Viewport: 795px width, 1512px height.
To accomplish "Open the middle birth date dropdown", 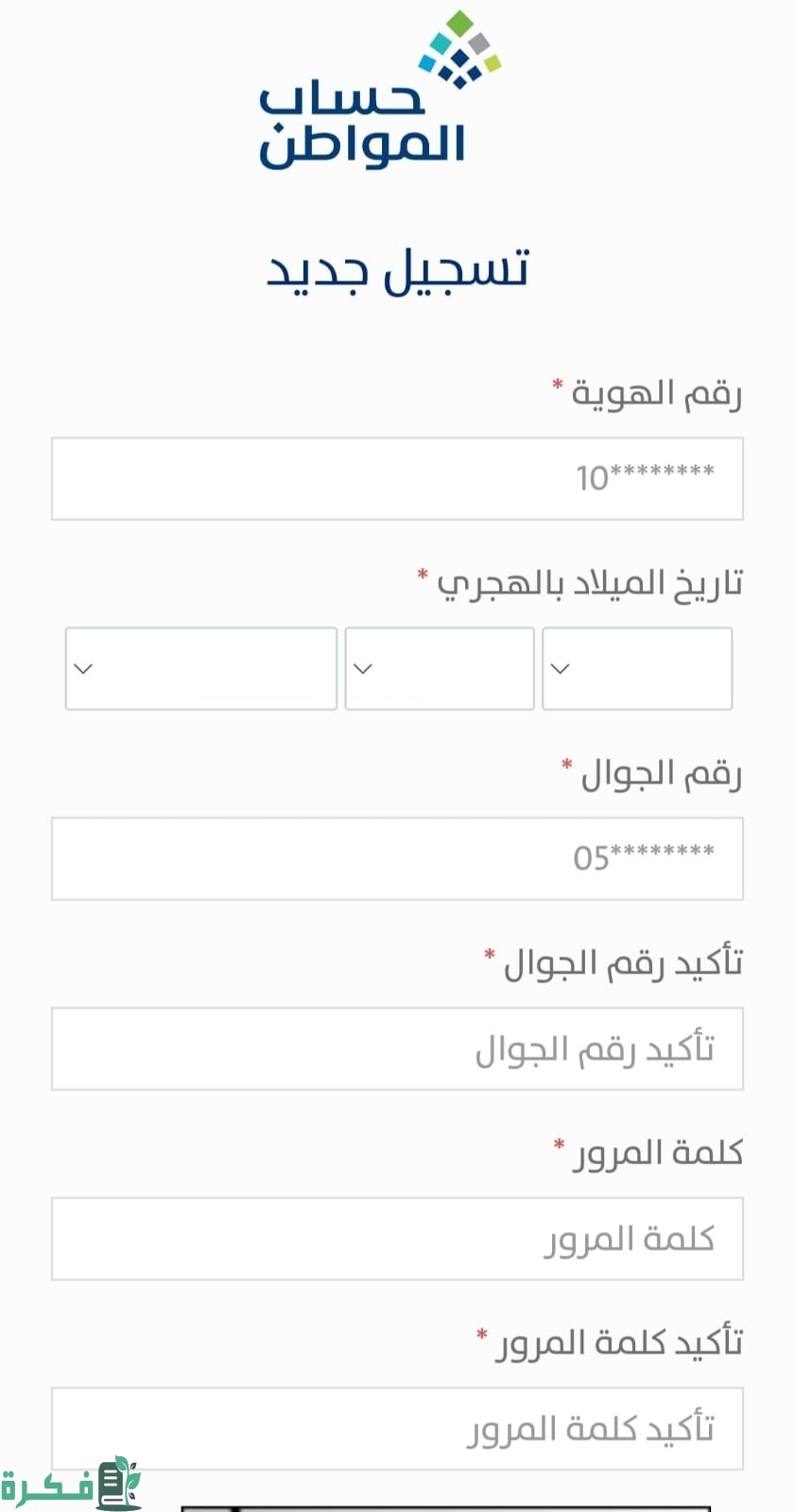I will (x=440, y=668).
